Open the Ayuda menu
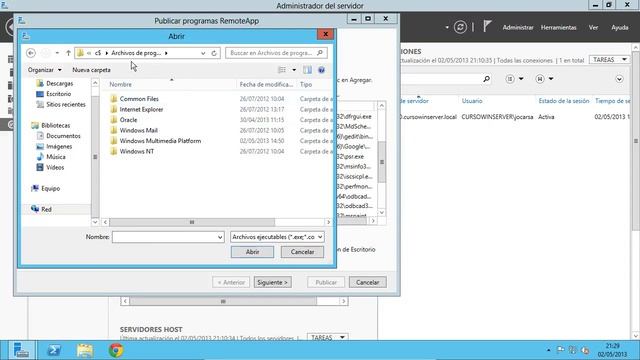Image resolution: width=640 pixels, height=360 pixels. 620,27
